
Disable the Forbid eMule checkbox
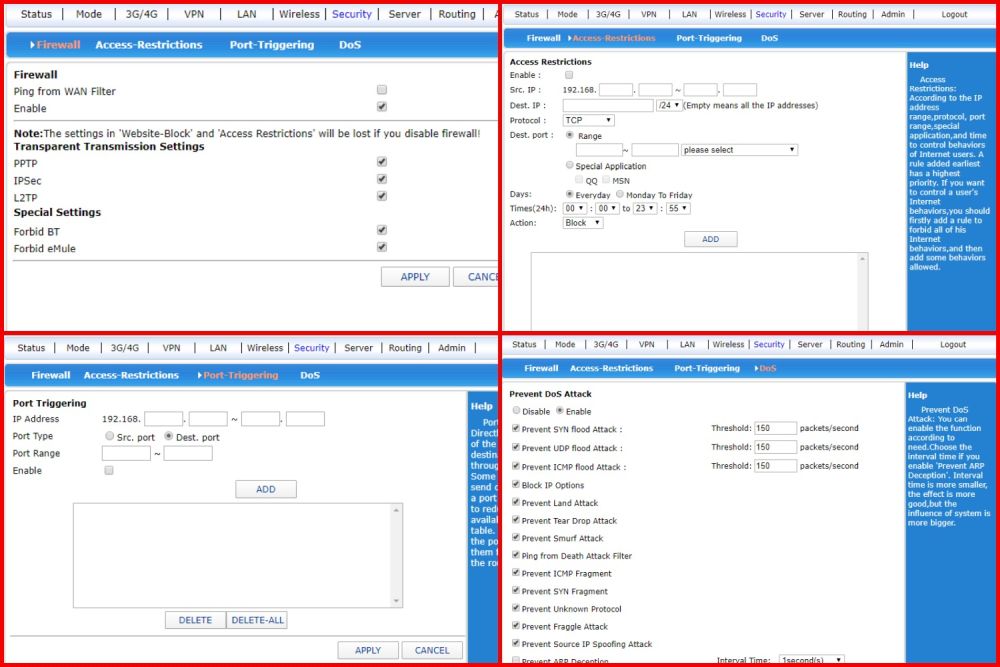(x=382, y=247)
